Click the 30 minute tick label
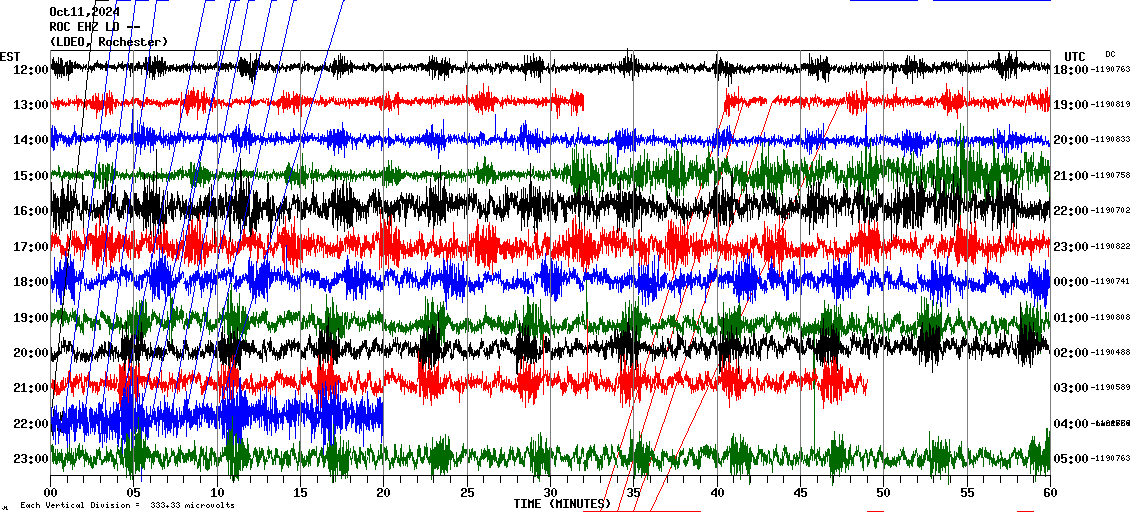 [550, 493]
